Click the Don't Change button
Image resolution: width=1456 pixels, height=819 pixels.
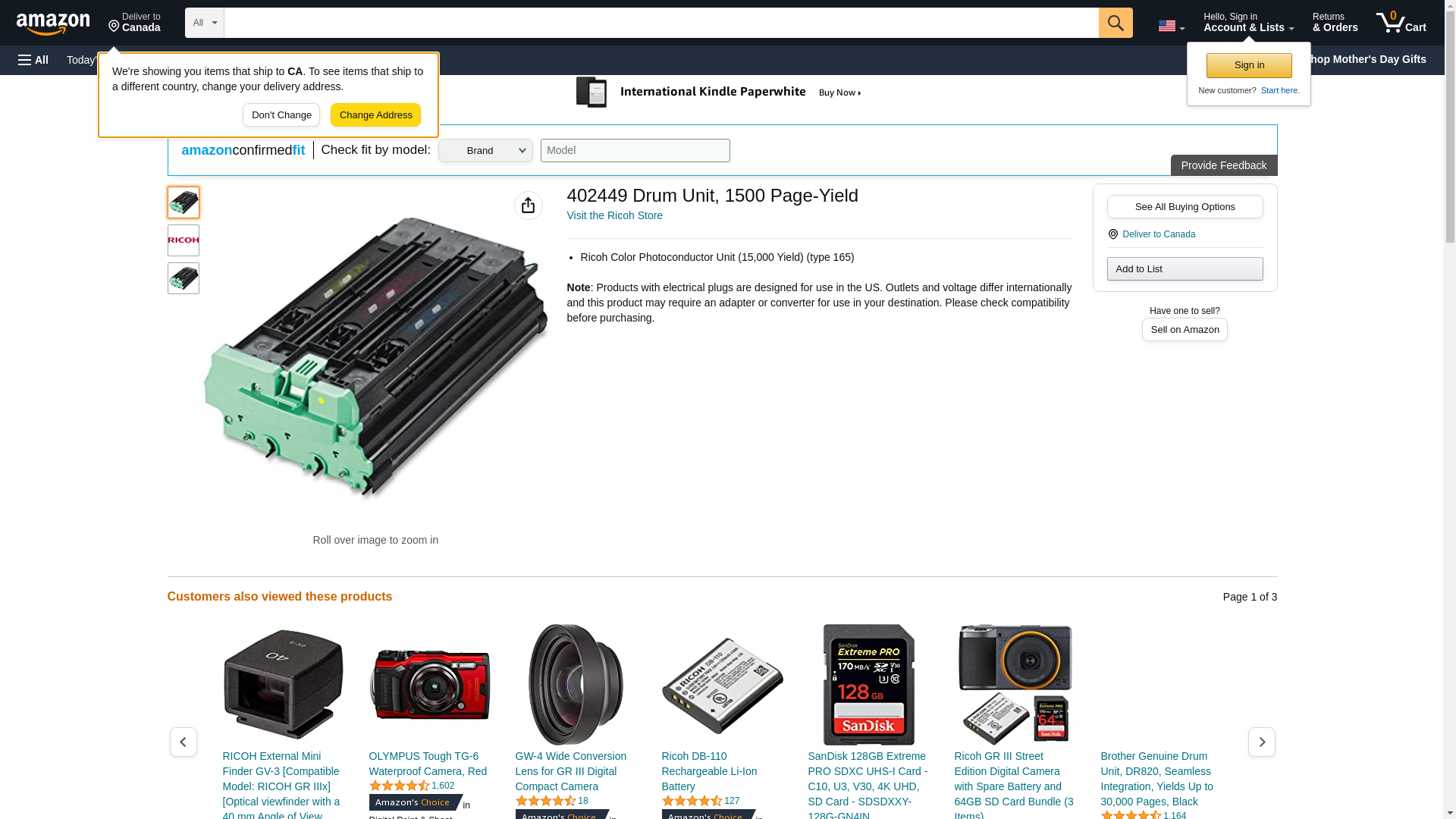[281, 115]
